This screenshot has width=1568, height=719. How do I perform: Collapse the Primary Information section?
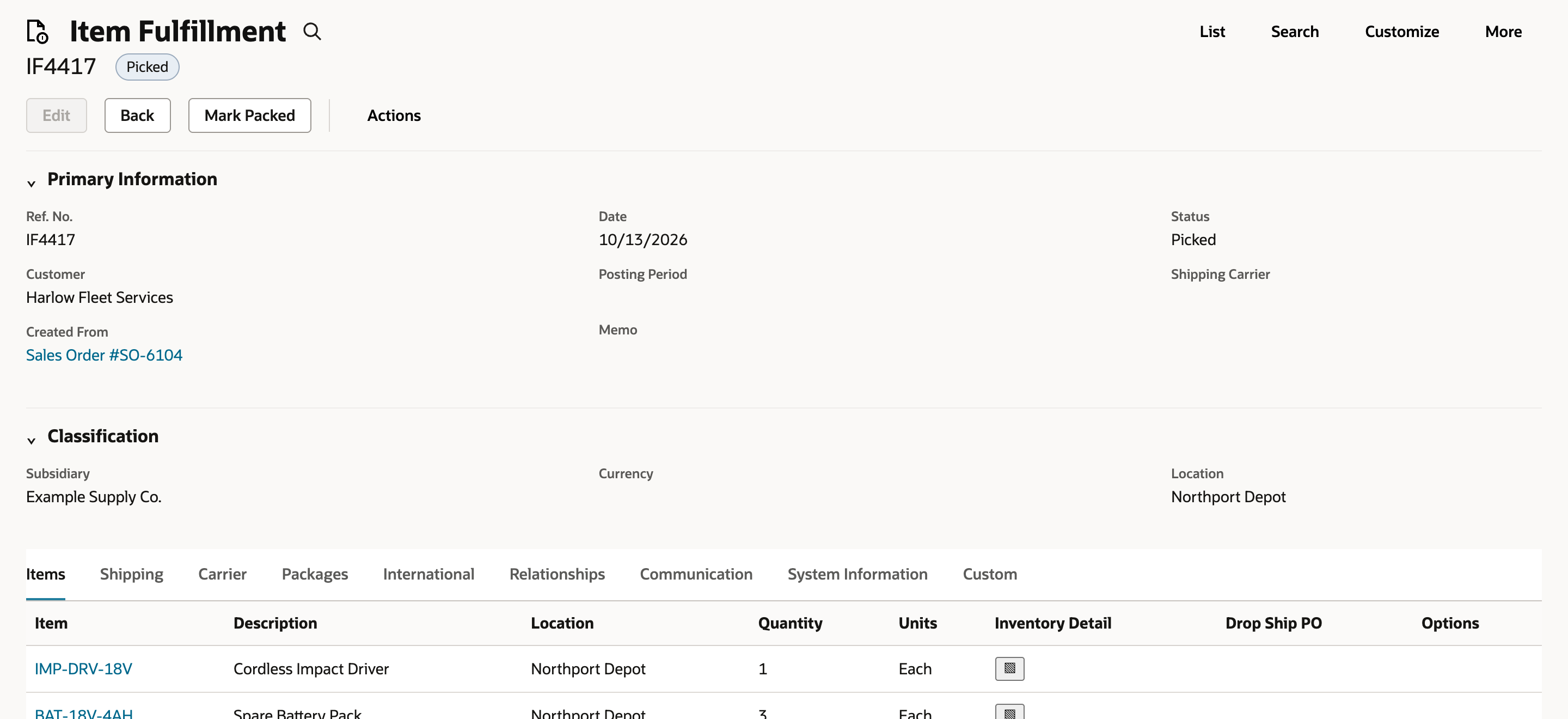(32, 183)
